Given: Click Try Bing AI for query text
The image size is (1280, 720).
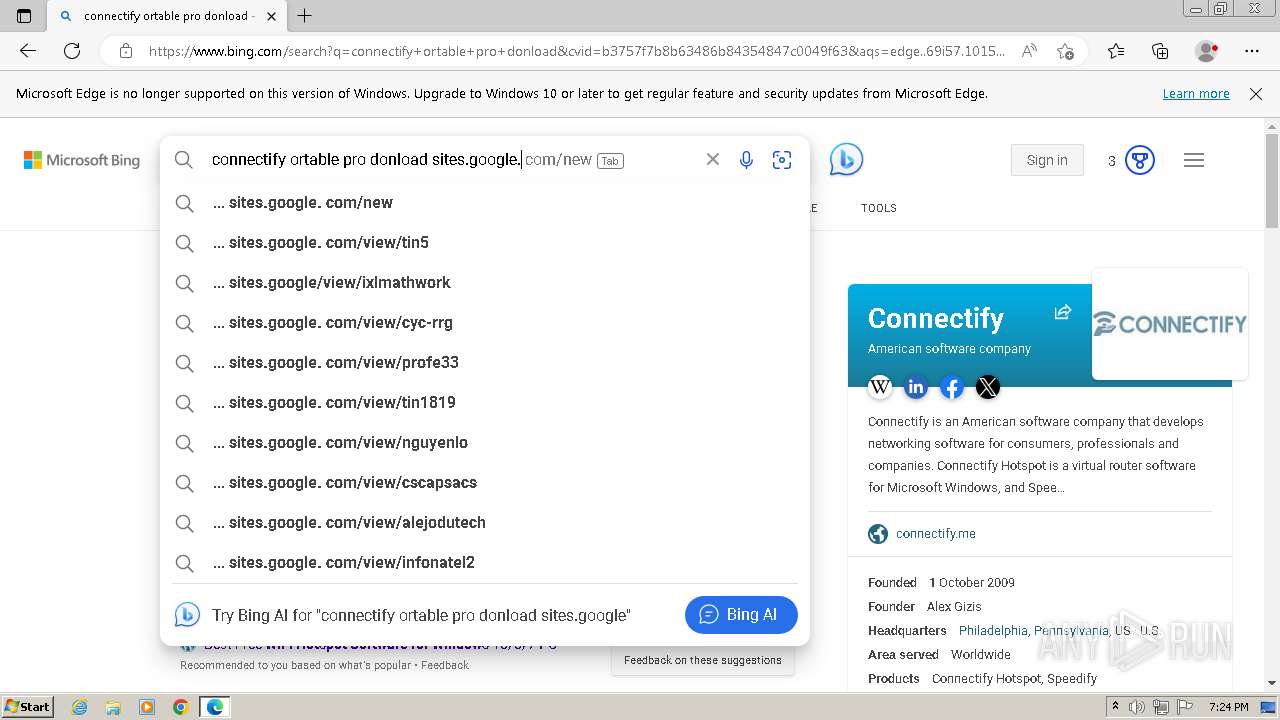Looking at the screenshot, I should pyautogui.click(x=421, y=615).
